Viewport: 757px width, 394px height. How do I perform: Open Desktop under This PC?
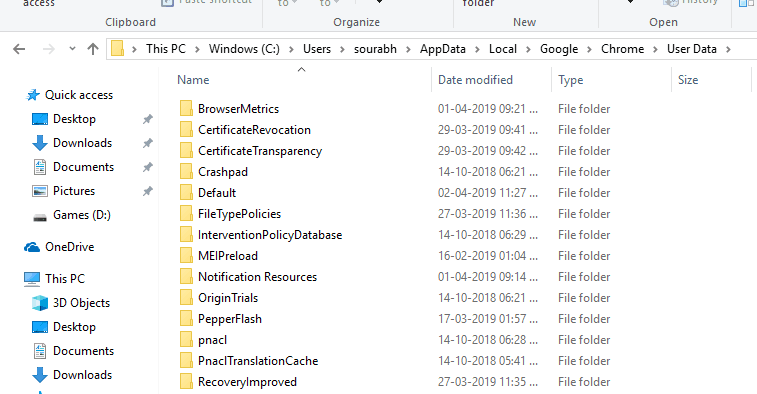point(74,327)
